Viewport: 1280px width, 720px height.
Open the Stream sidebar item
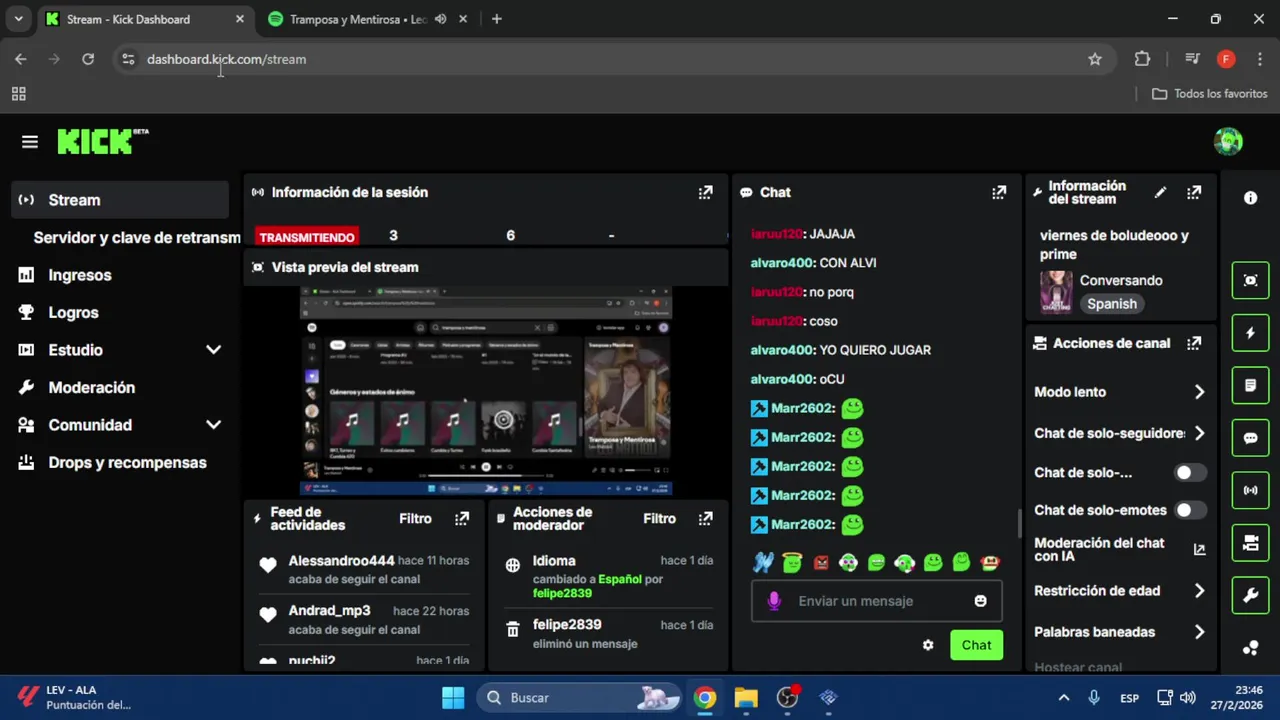[120, 200]
